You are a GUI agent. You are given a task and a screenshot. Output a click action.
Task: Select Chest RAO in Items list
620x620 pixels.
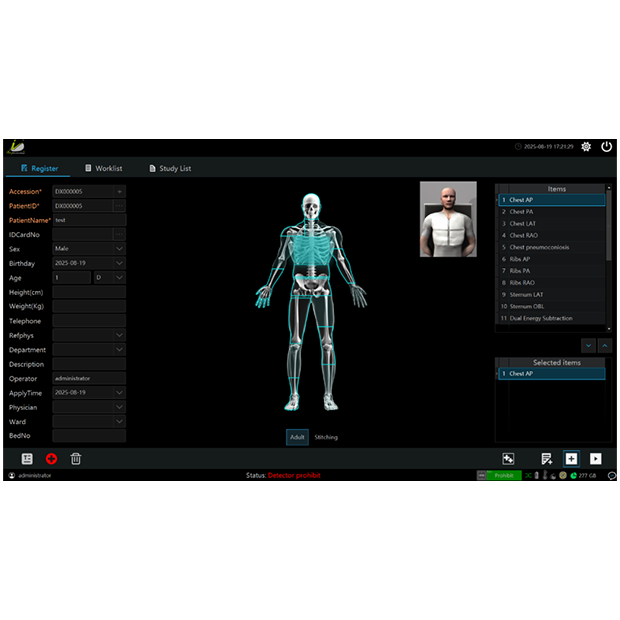552,235
